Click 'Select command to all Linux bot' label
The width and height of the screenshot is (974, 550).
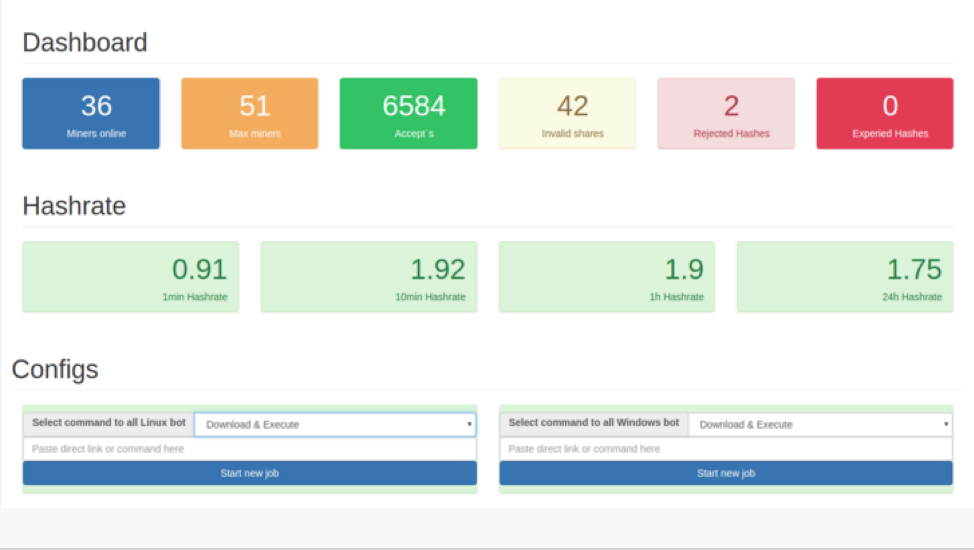(109, 423)
